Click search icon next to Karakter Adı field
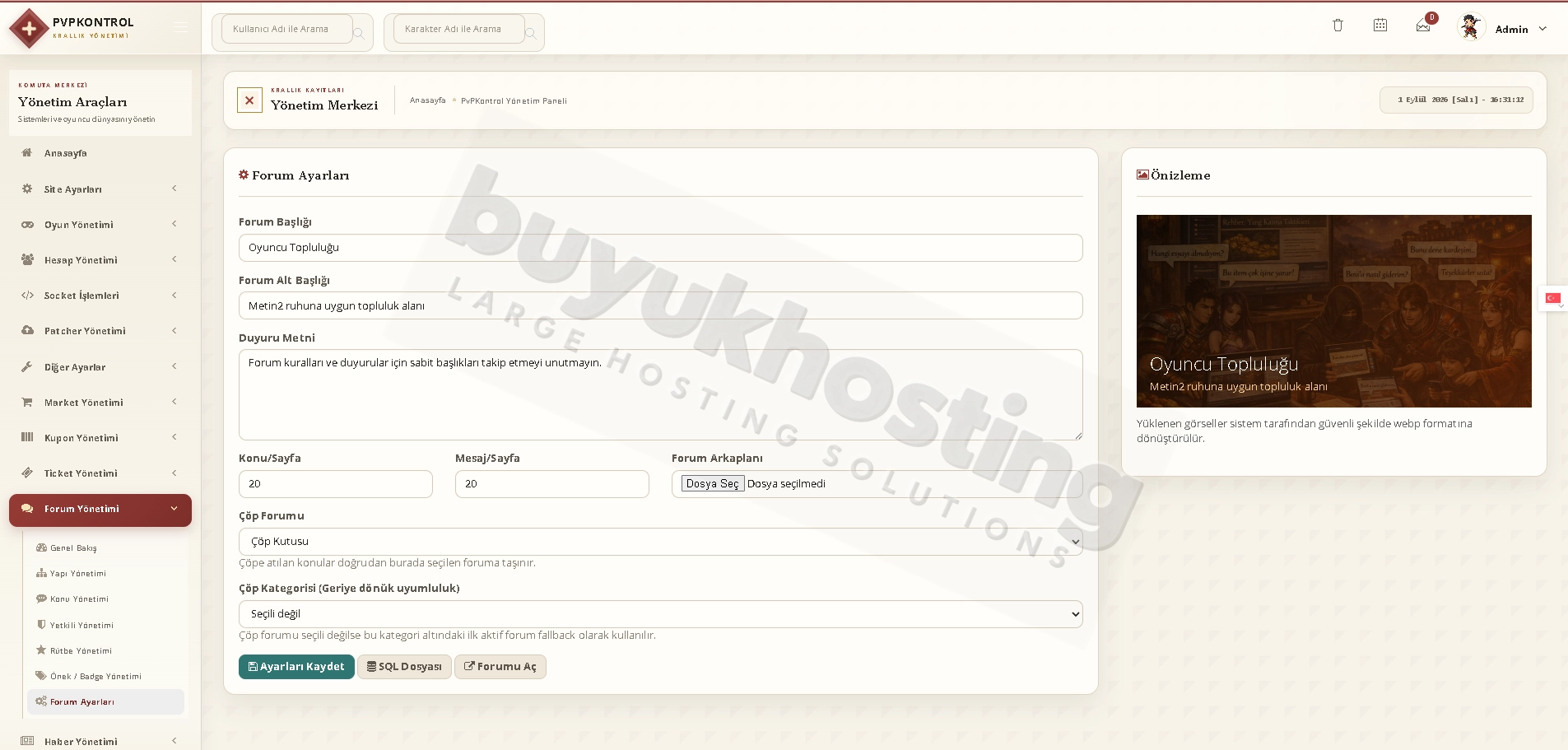 [531, 34]
